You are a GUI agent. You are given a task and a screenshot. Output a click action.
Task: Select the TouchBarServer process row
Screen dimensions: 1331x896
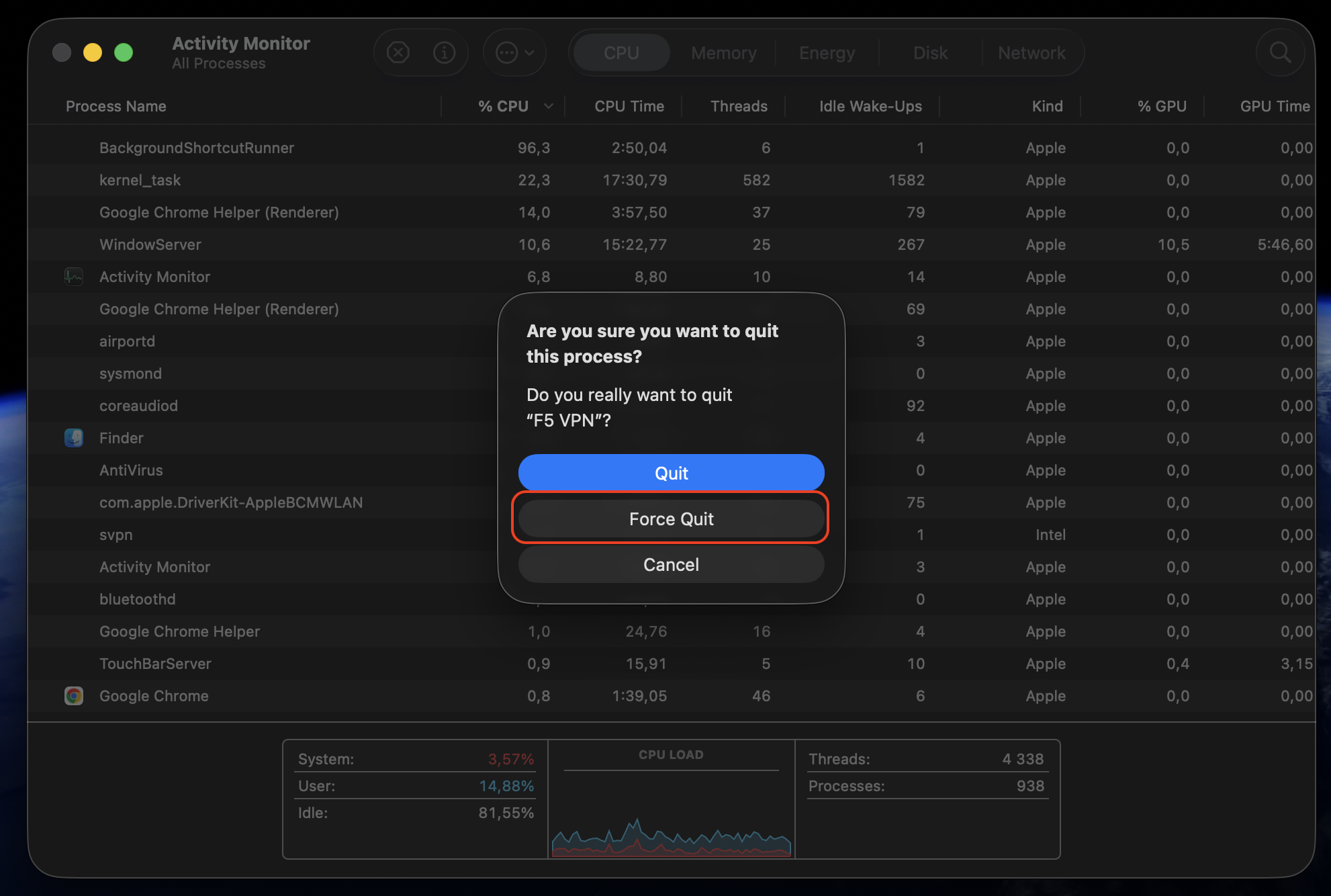point(671,664)
